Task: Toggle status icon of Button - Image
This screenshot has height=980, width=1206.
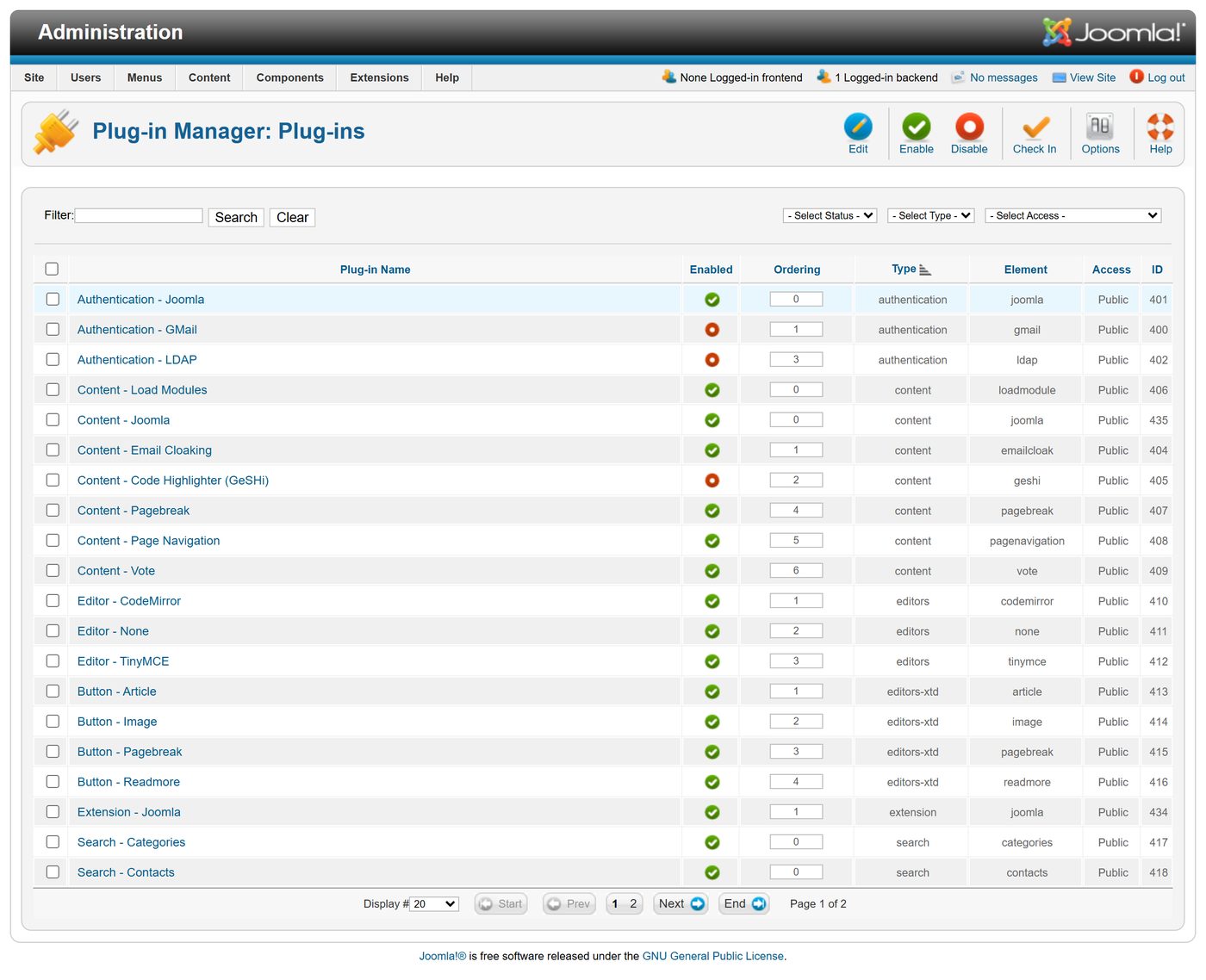Action: (712, 722)
